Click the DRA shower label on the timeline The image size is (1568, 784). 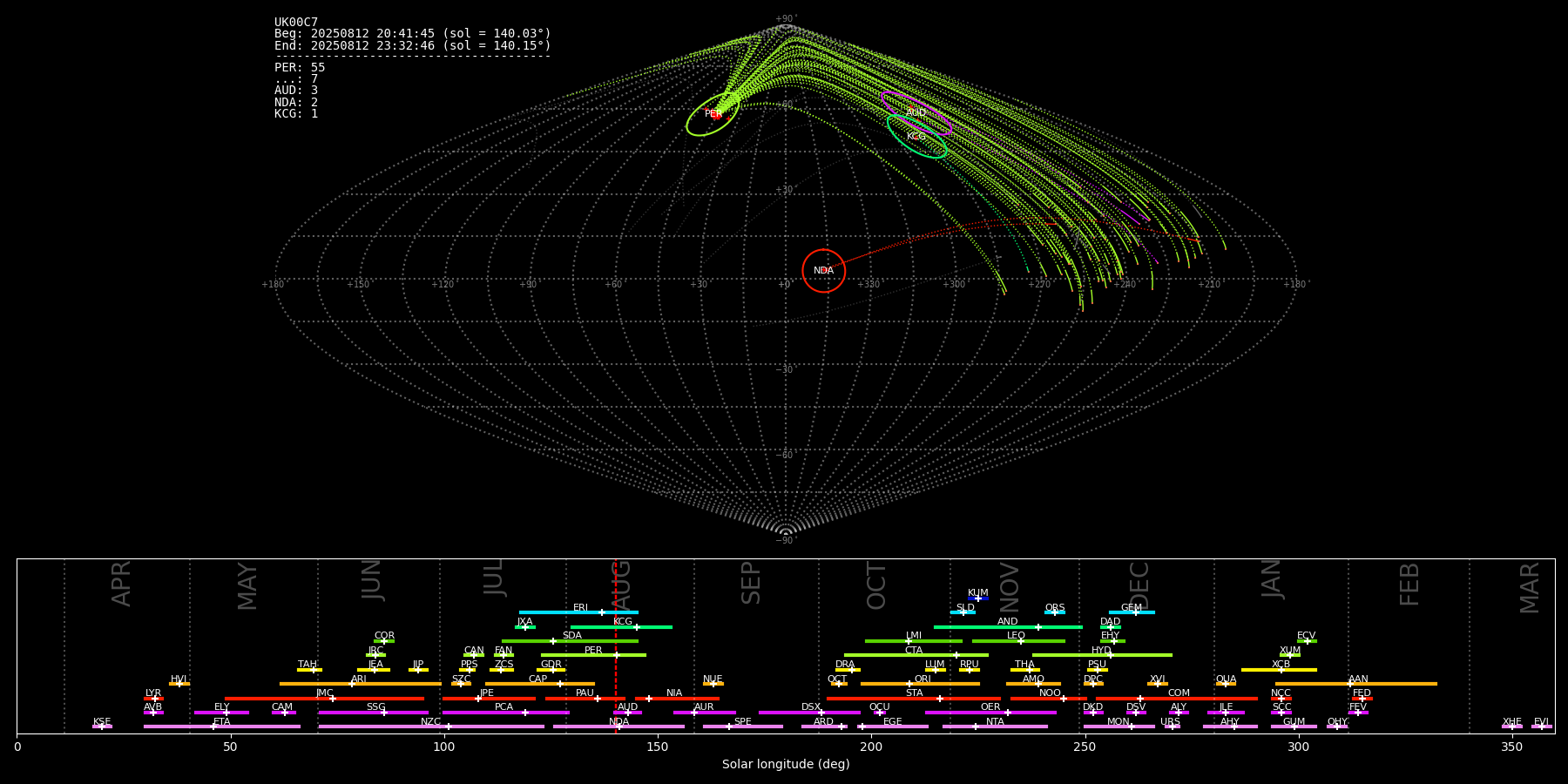click(845, 665)
